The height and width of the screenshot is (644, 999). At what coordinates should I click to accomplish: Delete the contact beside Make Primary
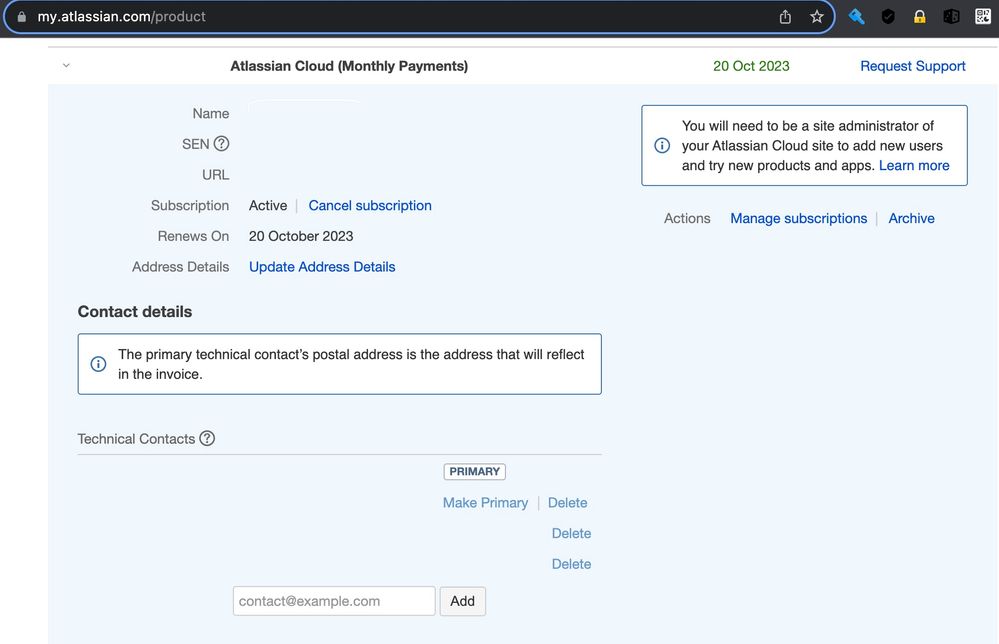pyautogui.click(x=568, y=503)
